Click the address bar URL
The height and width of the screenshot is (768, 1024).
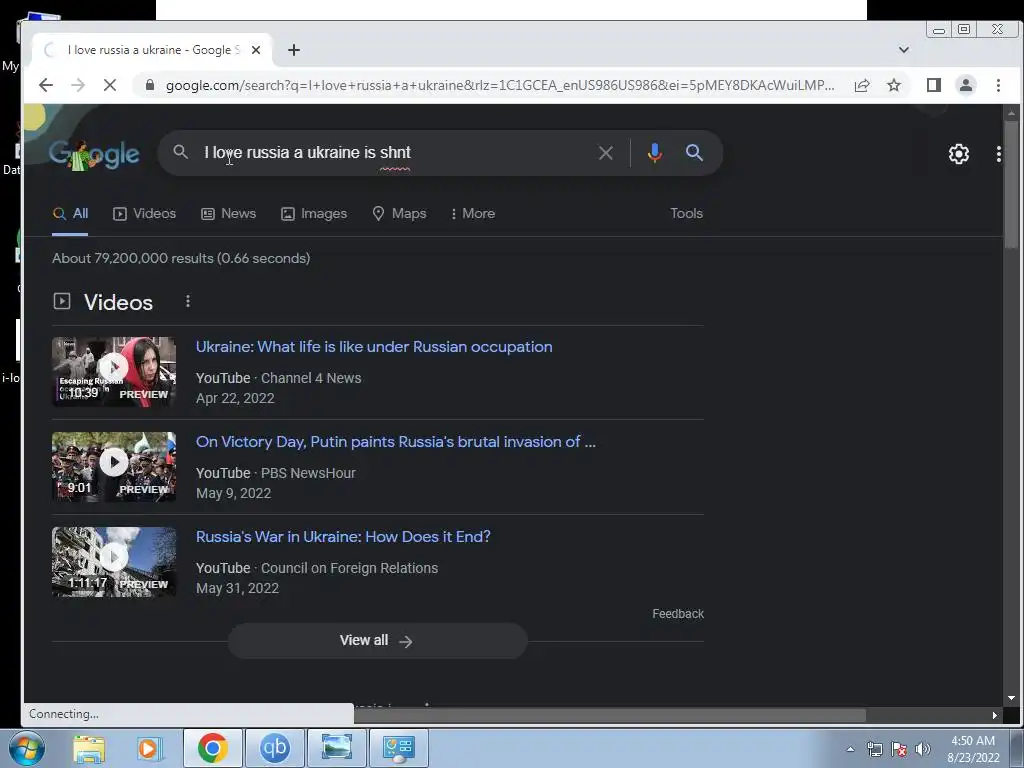click(x=500, y=85)
